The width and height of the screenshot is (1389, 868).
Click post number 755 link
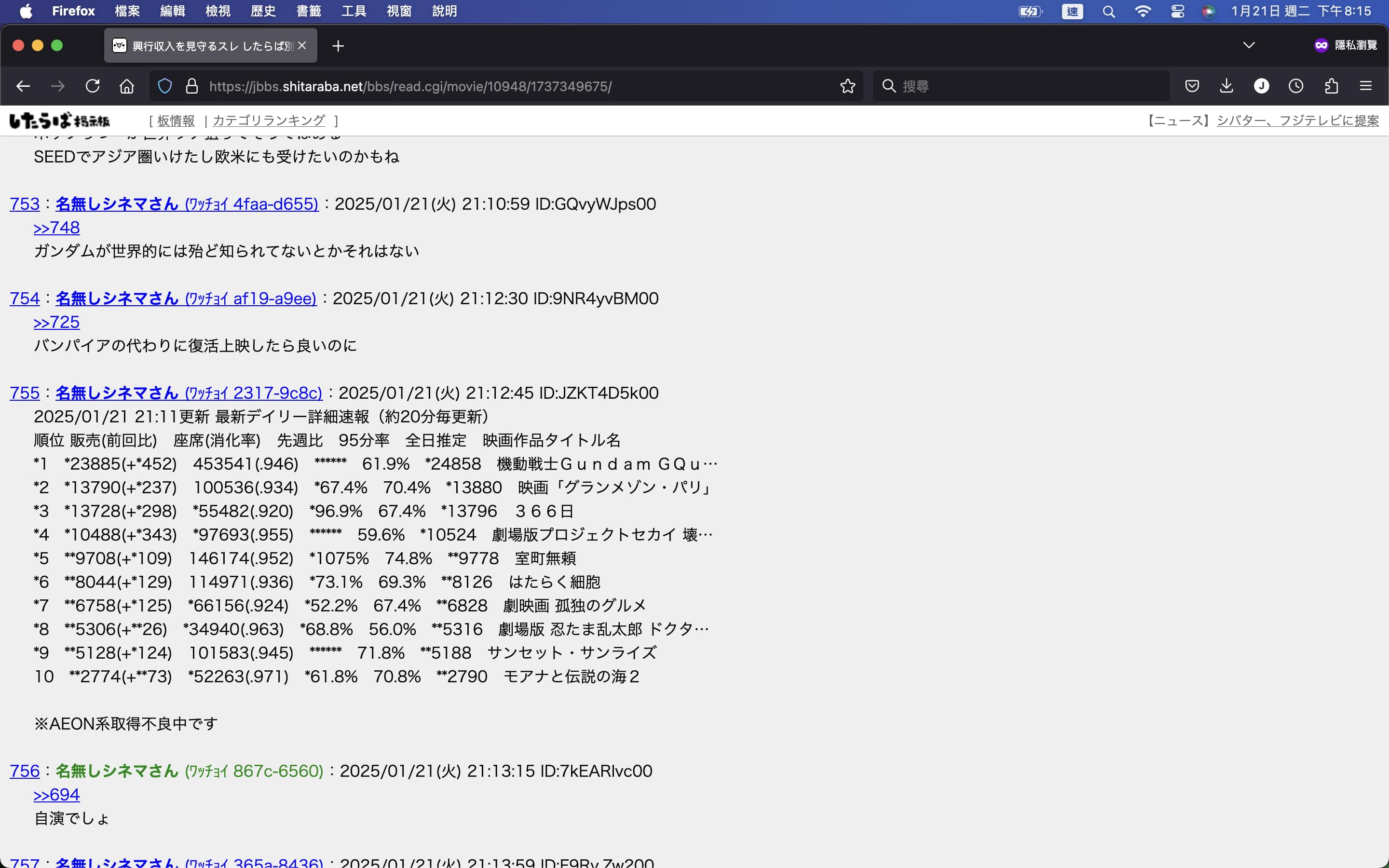click(25, 393)
